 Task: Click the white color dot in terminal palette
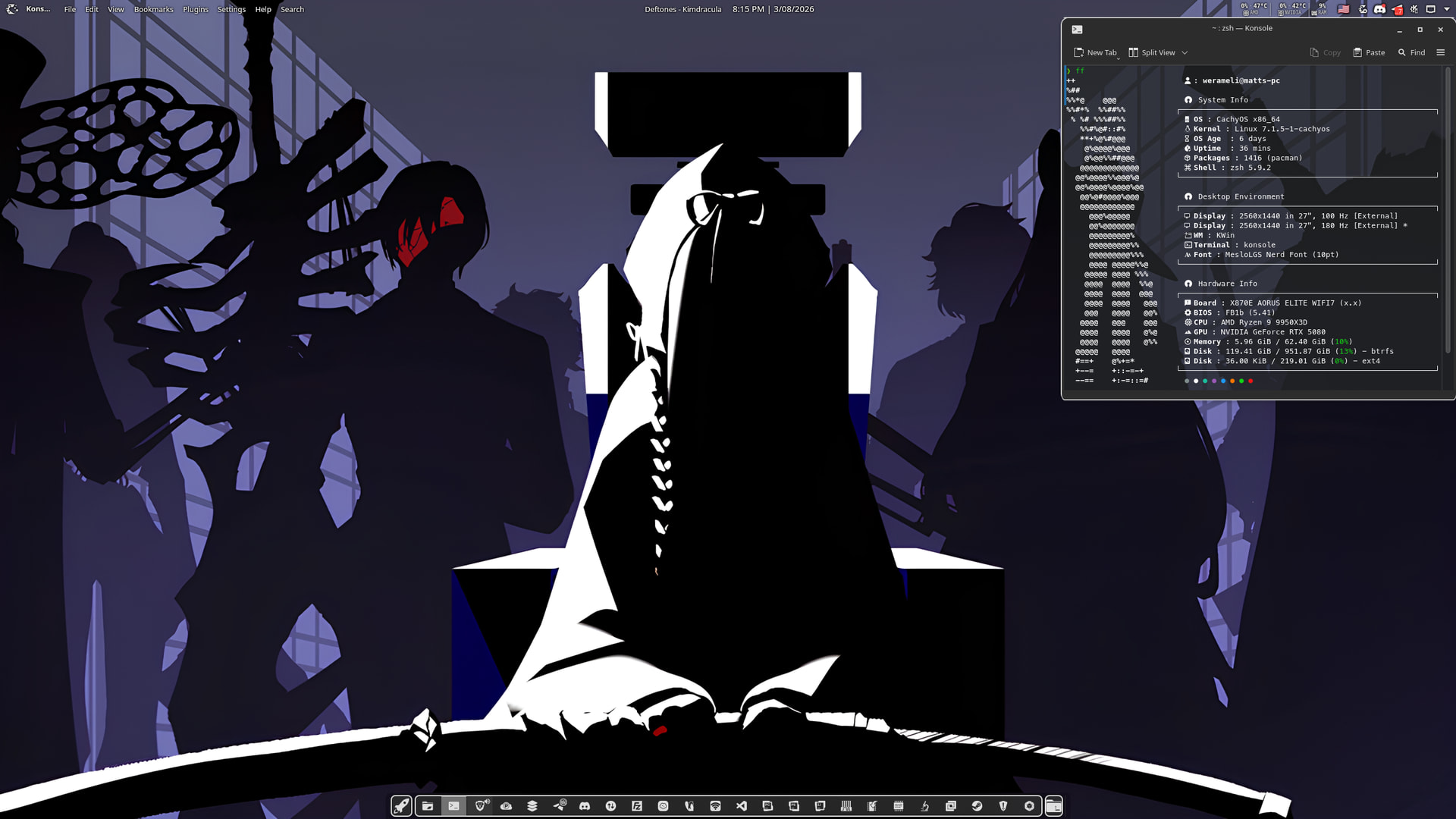1196,381
